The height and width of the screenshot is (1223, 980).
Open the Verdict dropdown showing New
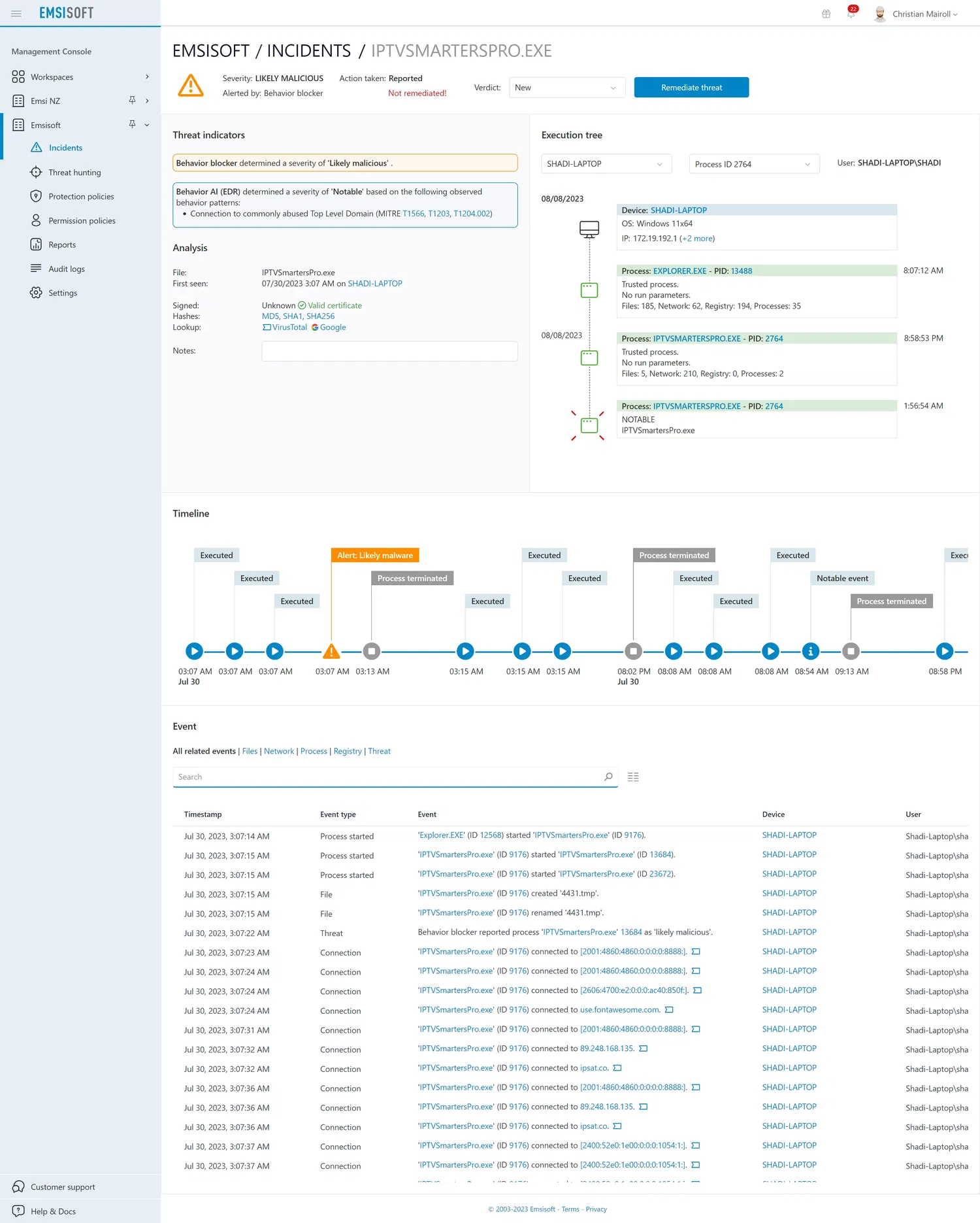click(x=567, y=88)
